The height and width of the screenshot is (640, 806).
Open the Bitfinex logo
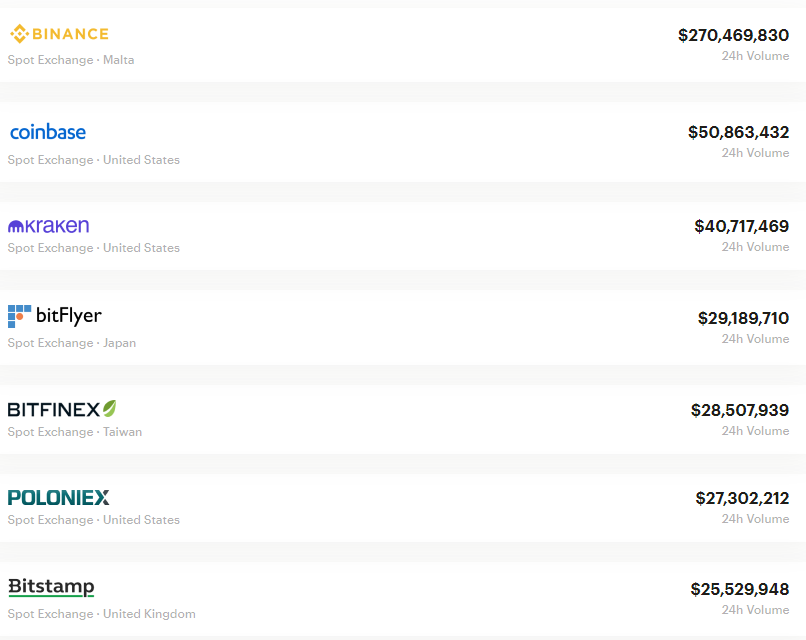click(62, 409)
